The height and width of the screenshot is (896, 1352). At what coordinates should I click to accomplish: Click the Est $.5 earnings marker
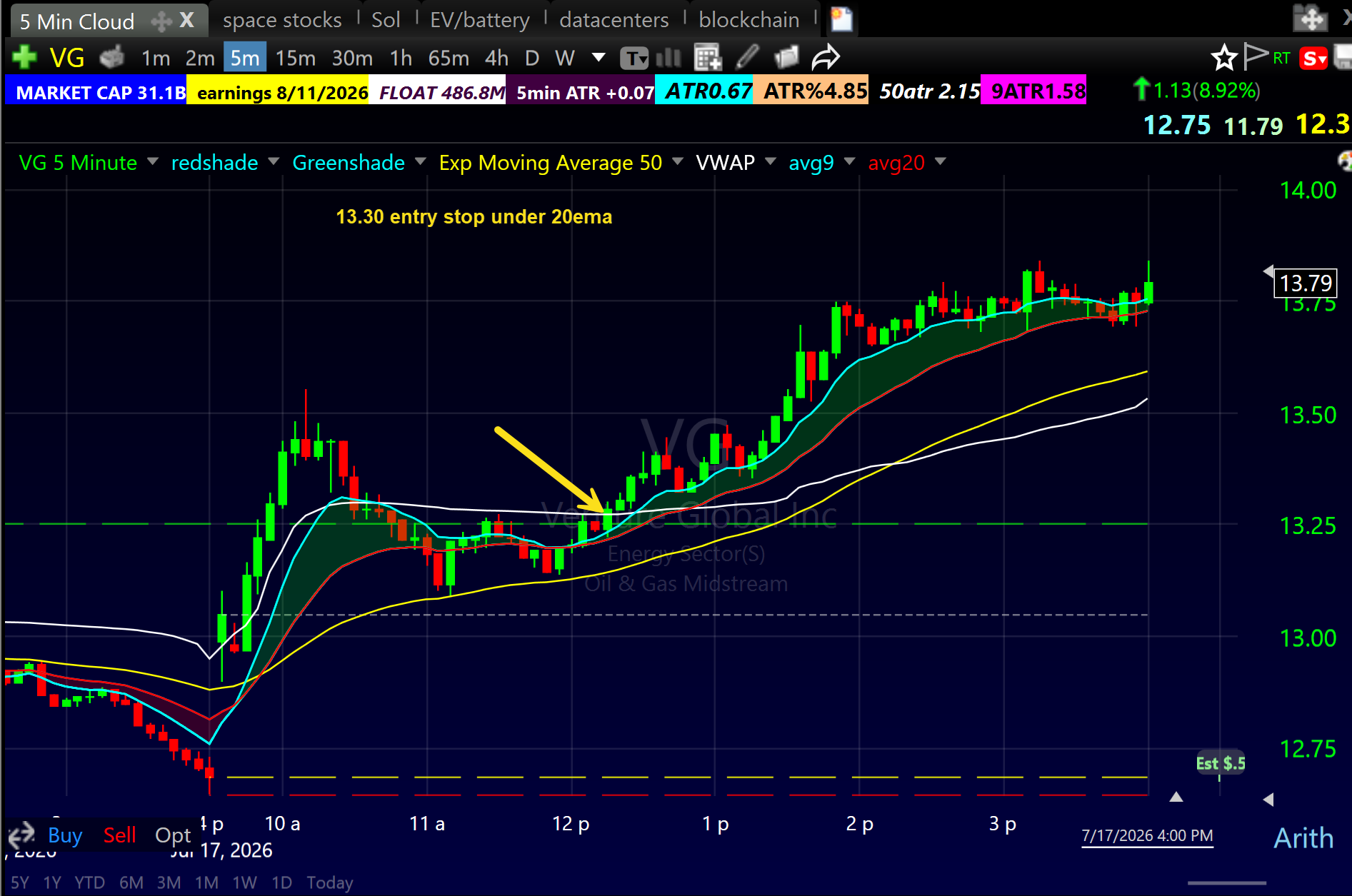1221,763
